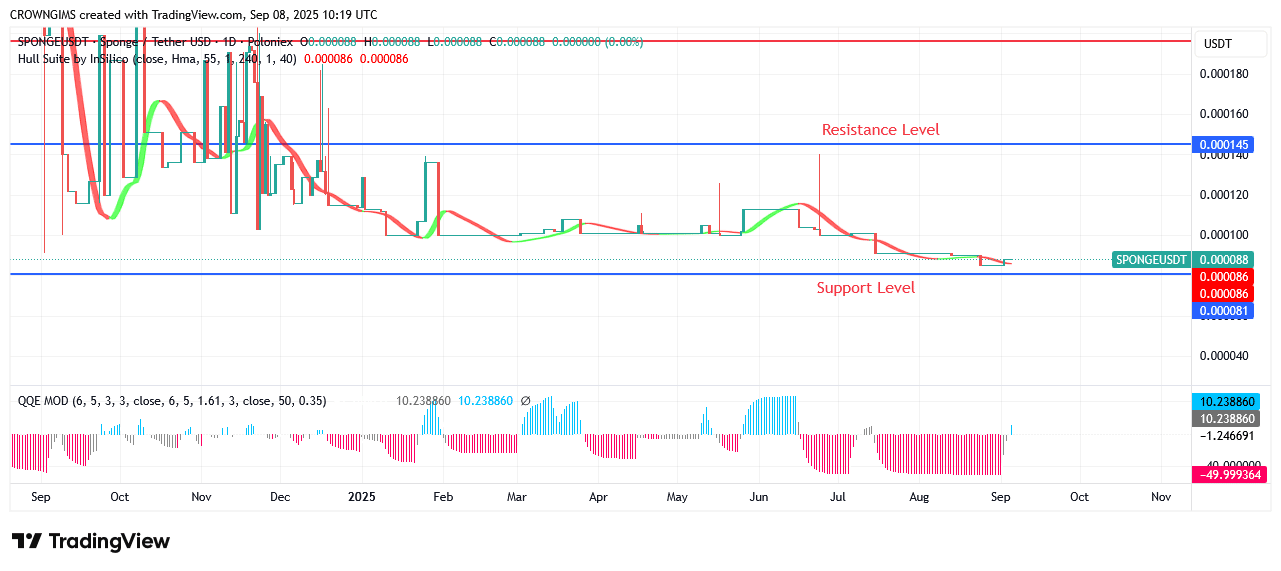
Task: Click the SPONGEUSDT Sponge / Tether USD symbol title
Action: [155, 42]
